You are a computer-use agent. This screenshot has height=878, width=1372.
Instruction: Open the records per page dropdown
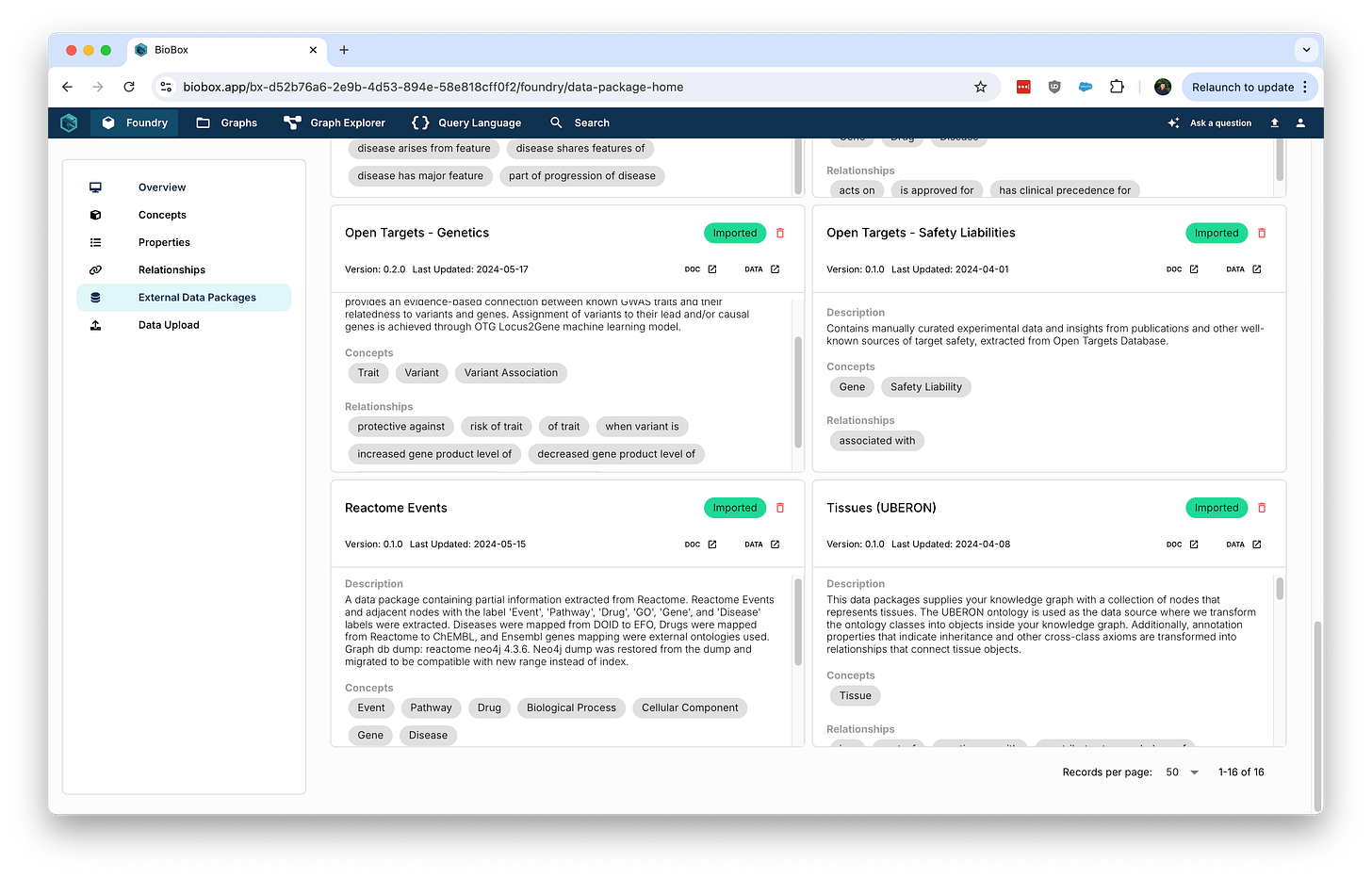click(1182, 772)
